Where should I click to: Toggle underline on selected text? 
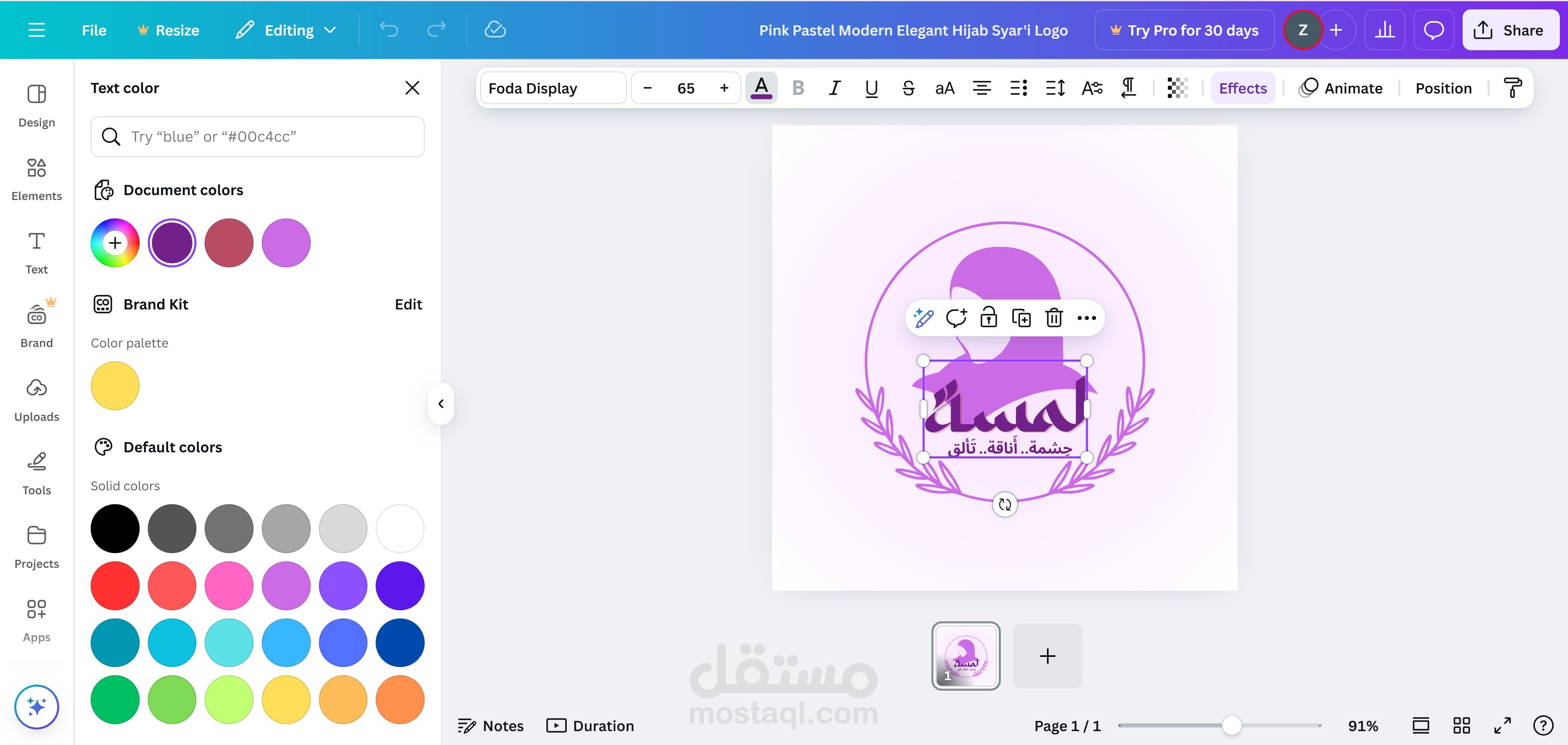tap(871, 88)
